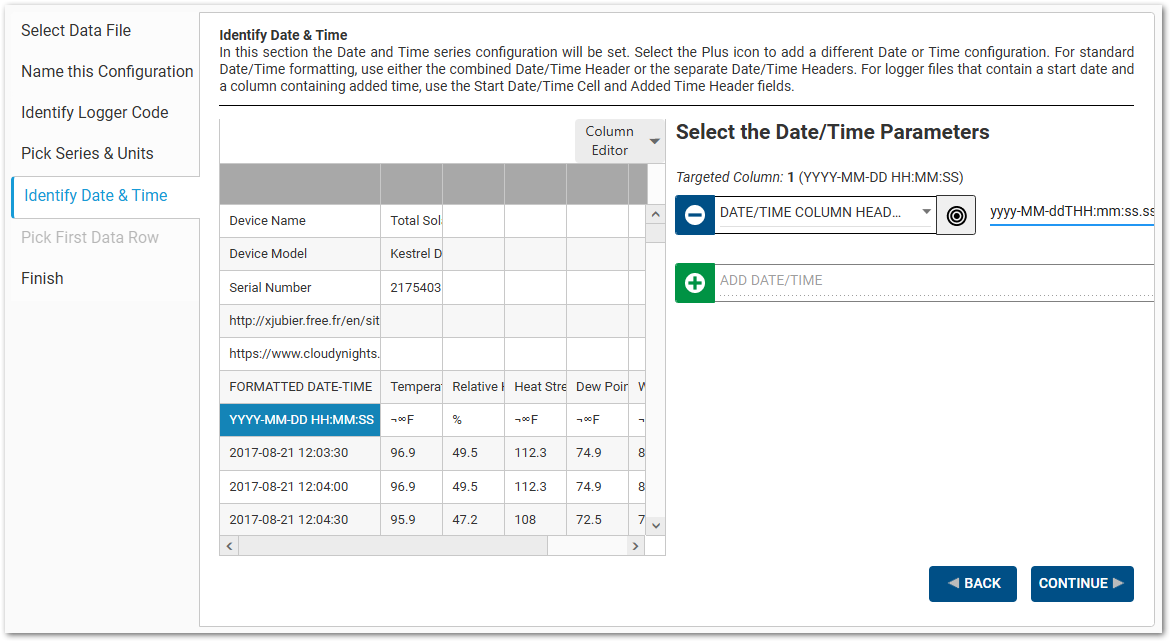Click the remove date/time configuration minus icon
This screenshot has height=642, width=1171.
(x=695, y=215)
